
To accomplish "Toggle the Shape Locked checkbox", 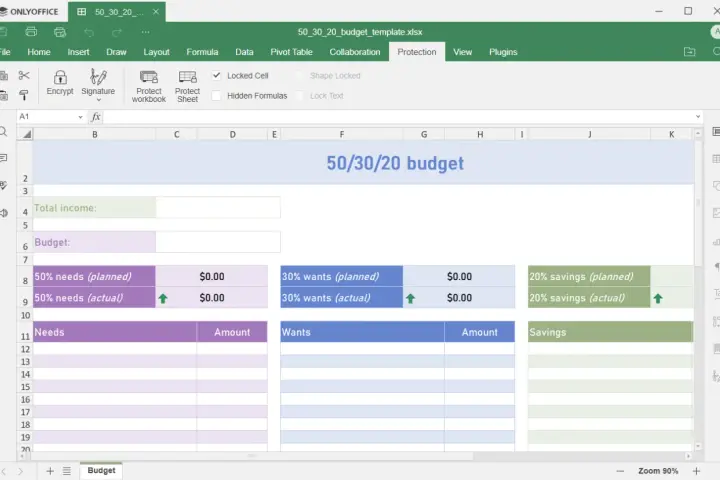I will tap(299, 76).
